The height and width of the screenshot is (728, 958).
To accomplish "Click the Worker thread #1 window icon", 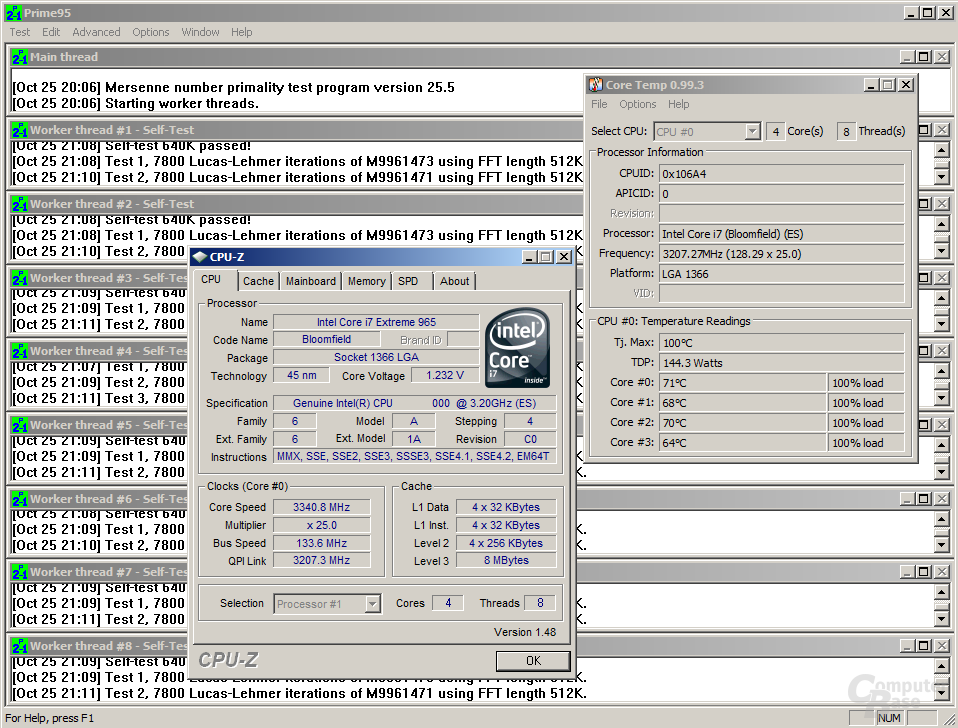I will click(20, 130).
